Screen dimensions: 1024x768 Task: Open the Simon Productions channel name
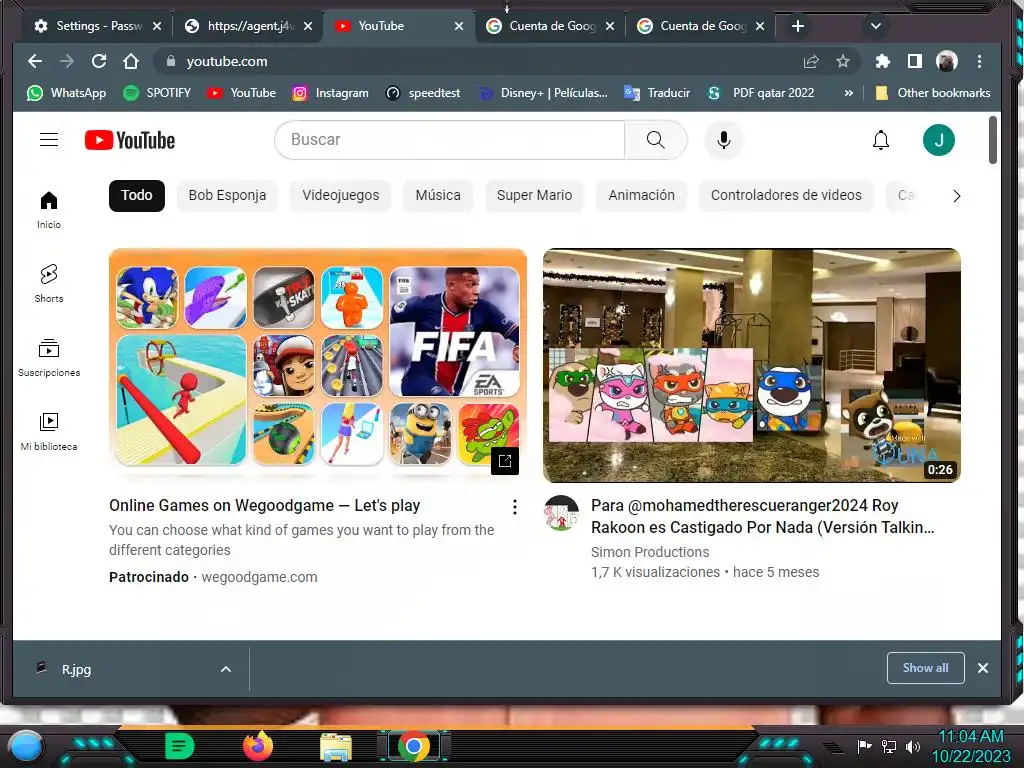coord(650,552)
